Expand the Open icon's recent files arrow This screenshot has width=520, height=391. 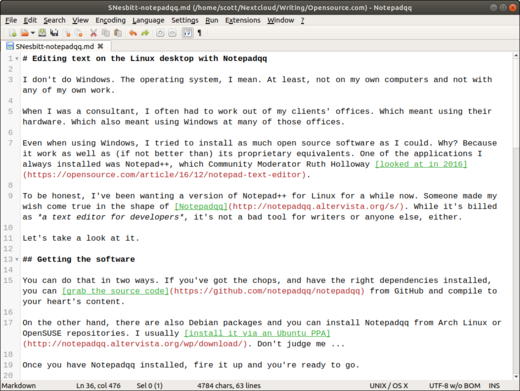pyautogui.click(x=33, y=33)
